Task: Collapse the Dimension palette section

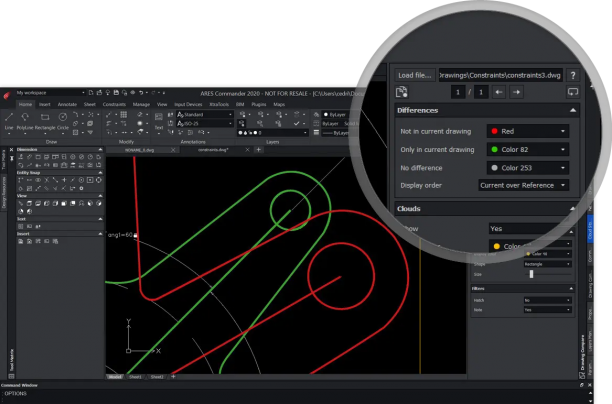Action: 100,149
